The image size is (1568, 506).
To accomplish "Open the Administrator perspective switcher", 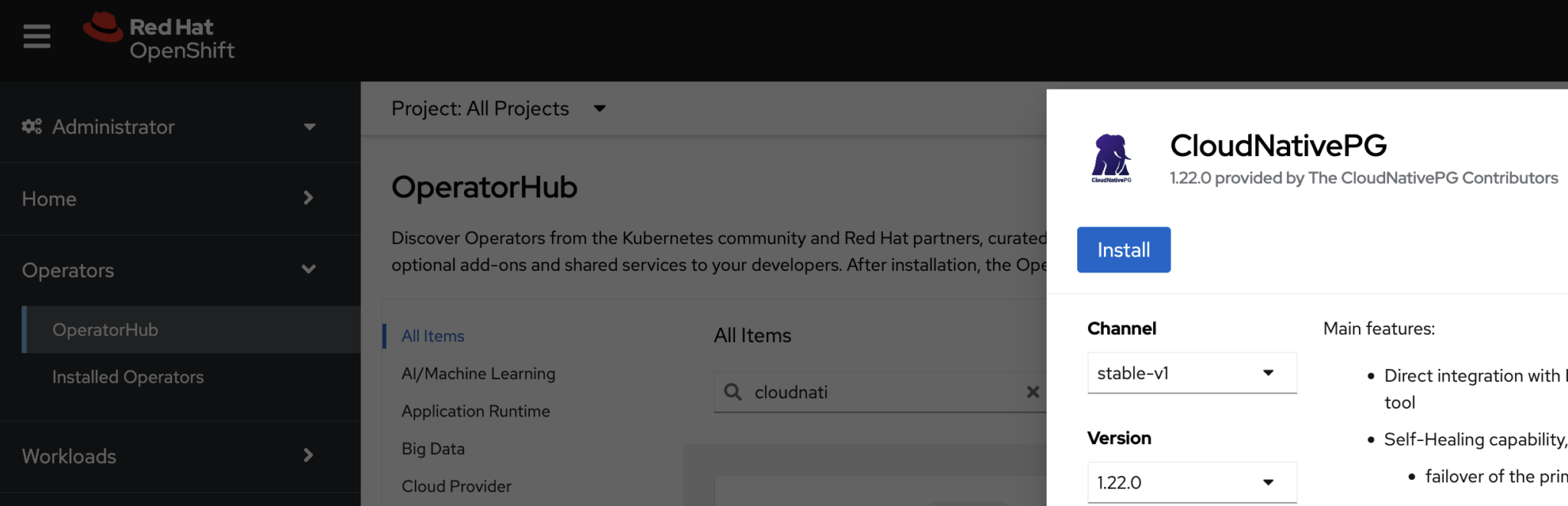I will [168, 126].
